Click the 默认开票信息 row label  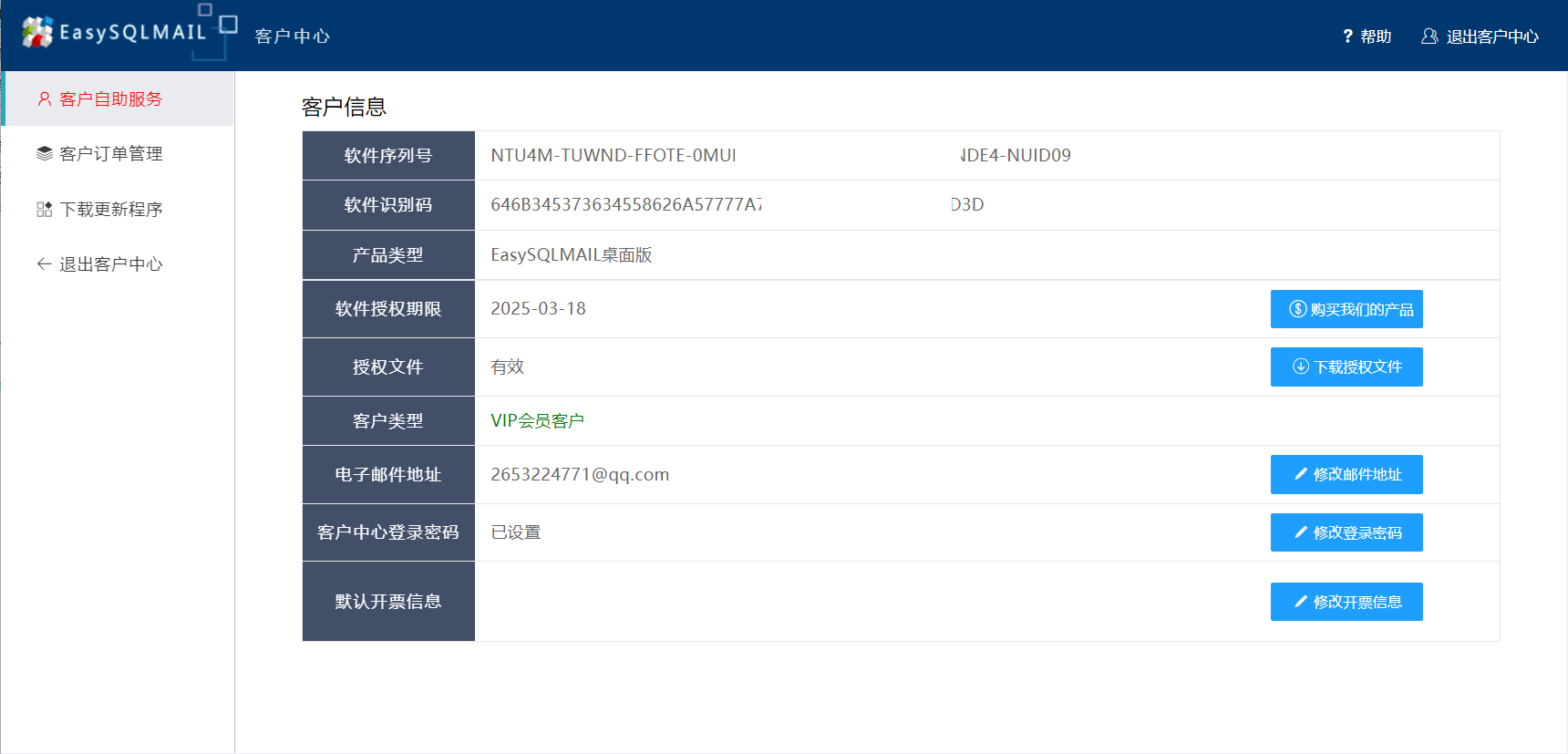point(388,601)
